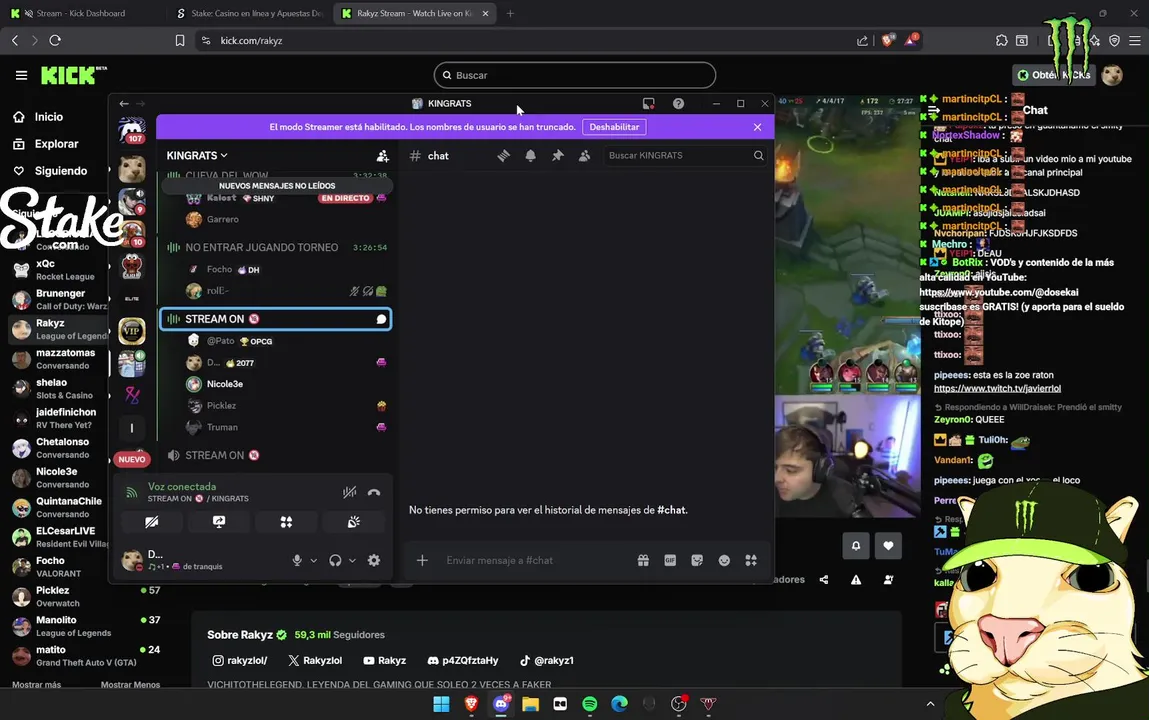Click plus attach button in message box
This screenshot has width=1149, height=720.
pyautogui.click(x=422, y=560)
